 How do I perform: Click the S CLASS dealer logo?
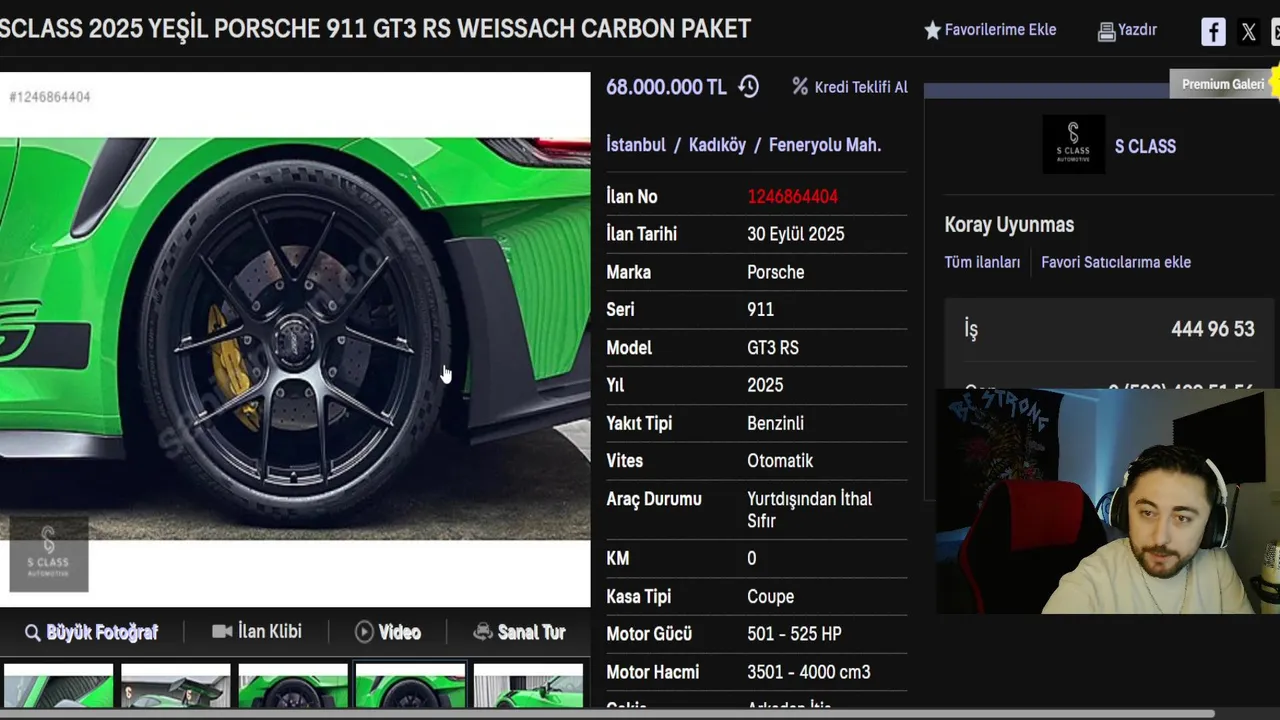1073,144
